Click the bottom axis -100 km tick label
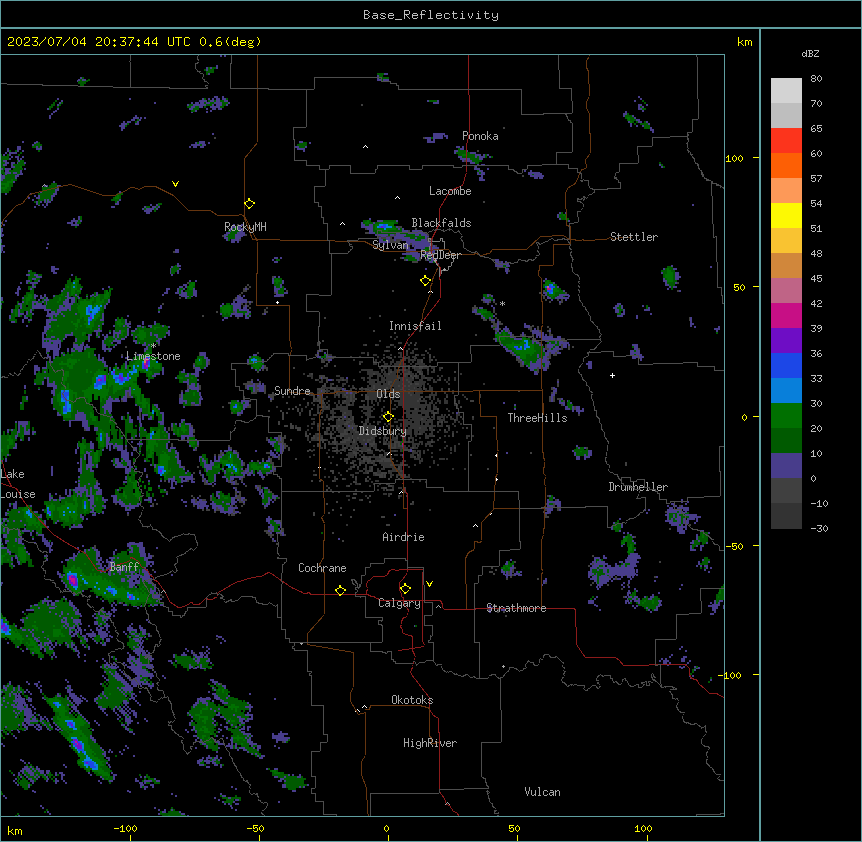Screen dimensions: 862x842 [125, 828]
